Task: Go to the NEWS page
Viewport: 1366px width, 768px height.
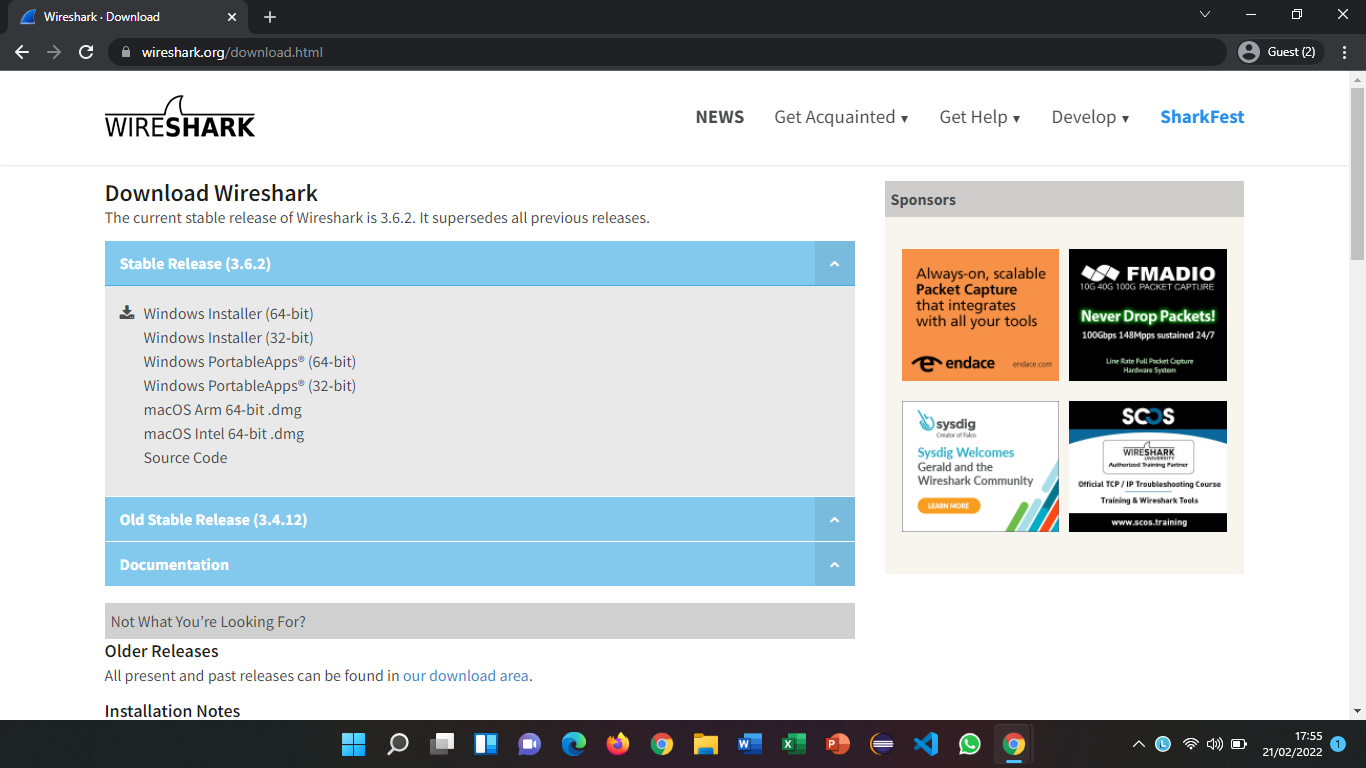Action: point(720,117)
